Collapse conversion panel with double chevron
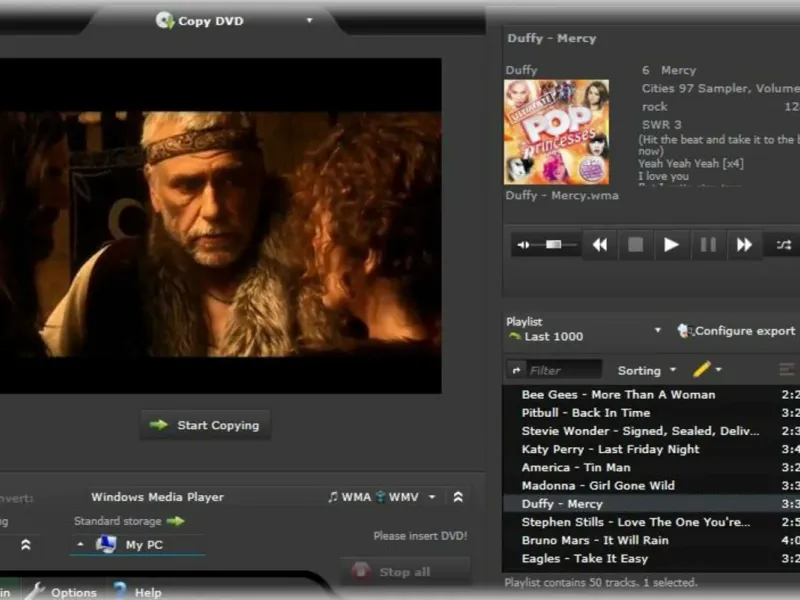 458,497
